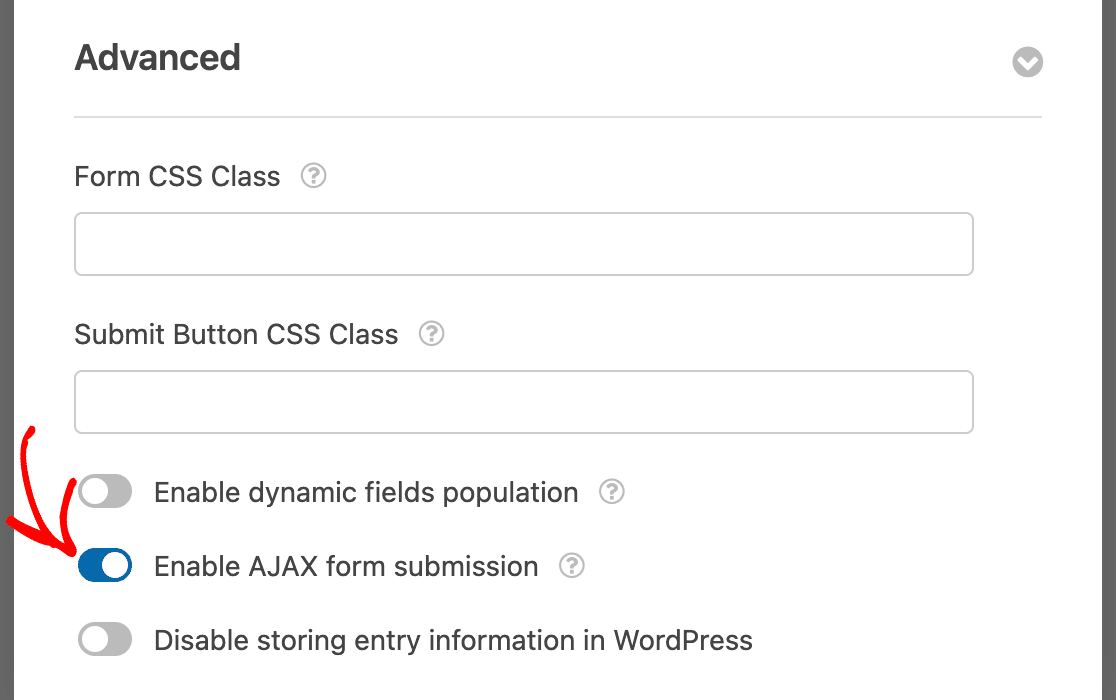Show help for AJAX form submission
Viewport: 1116px width, 700px height.
click(x=571, y=566)
